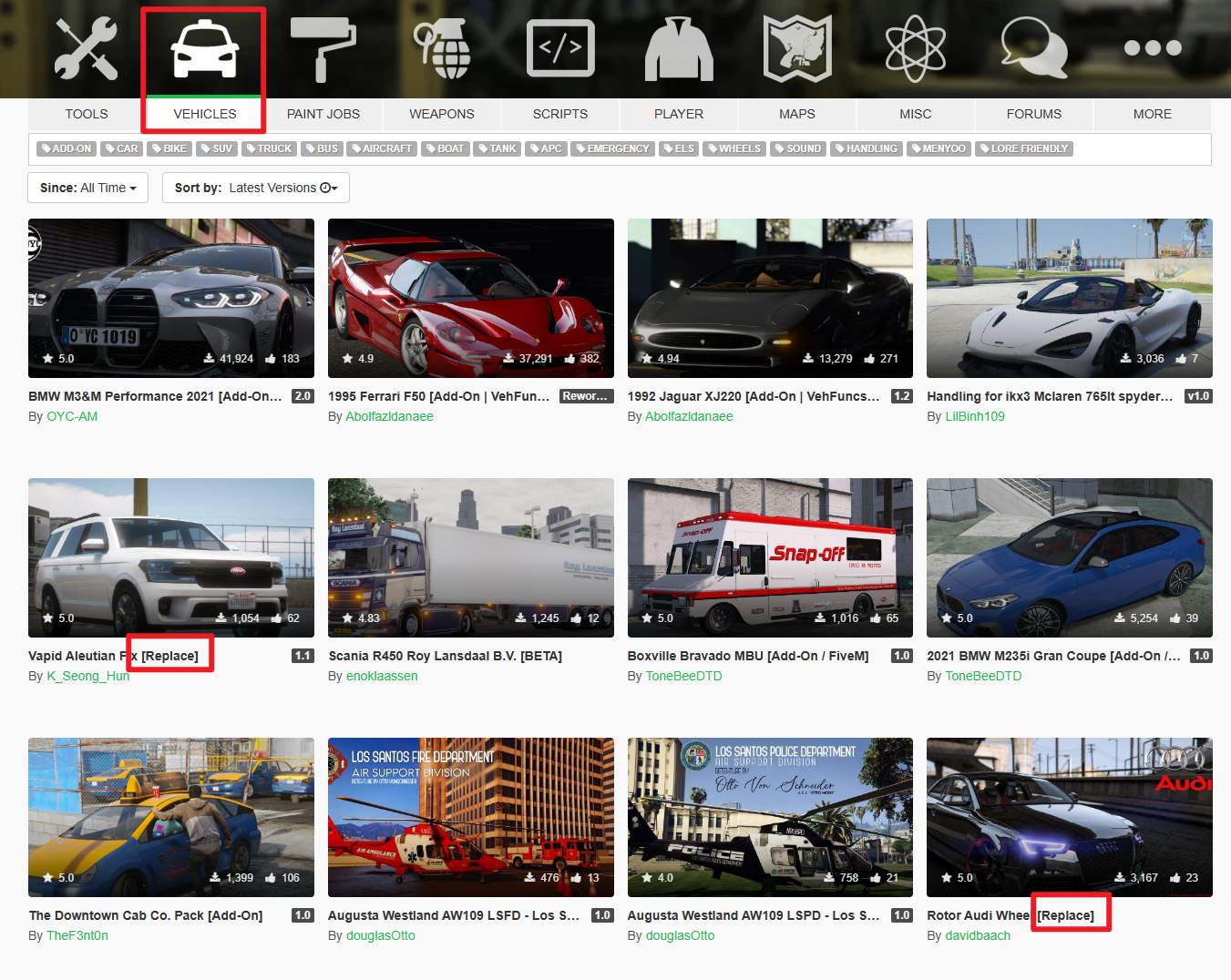Viewport: 1231px width, 980px height.
Task: Filter by the BUS tag
Action: tap(322, 148)
